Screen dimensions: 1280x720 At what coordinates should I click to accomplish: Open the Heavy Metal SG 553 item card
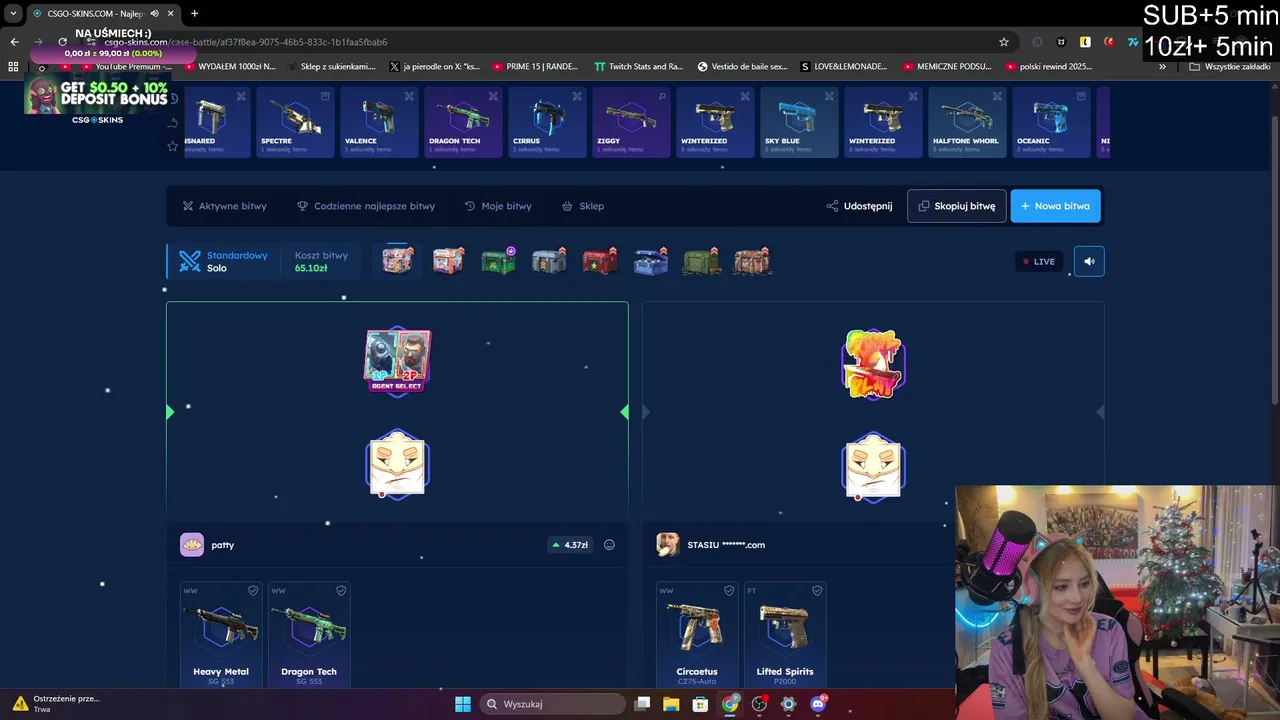(x=221, y=634)
